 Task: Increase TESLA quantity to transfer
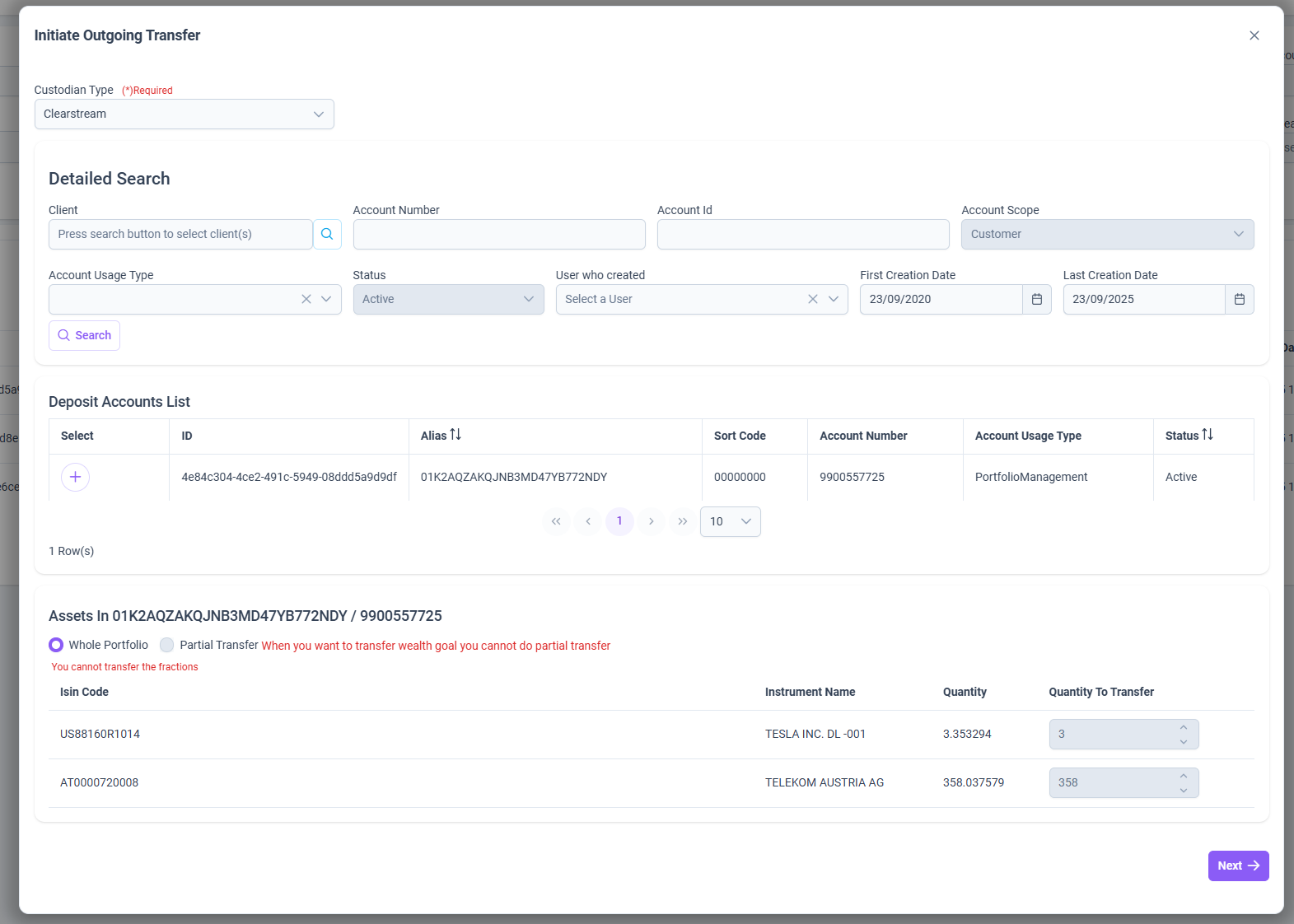click(1184, 727)
